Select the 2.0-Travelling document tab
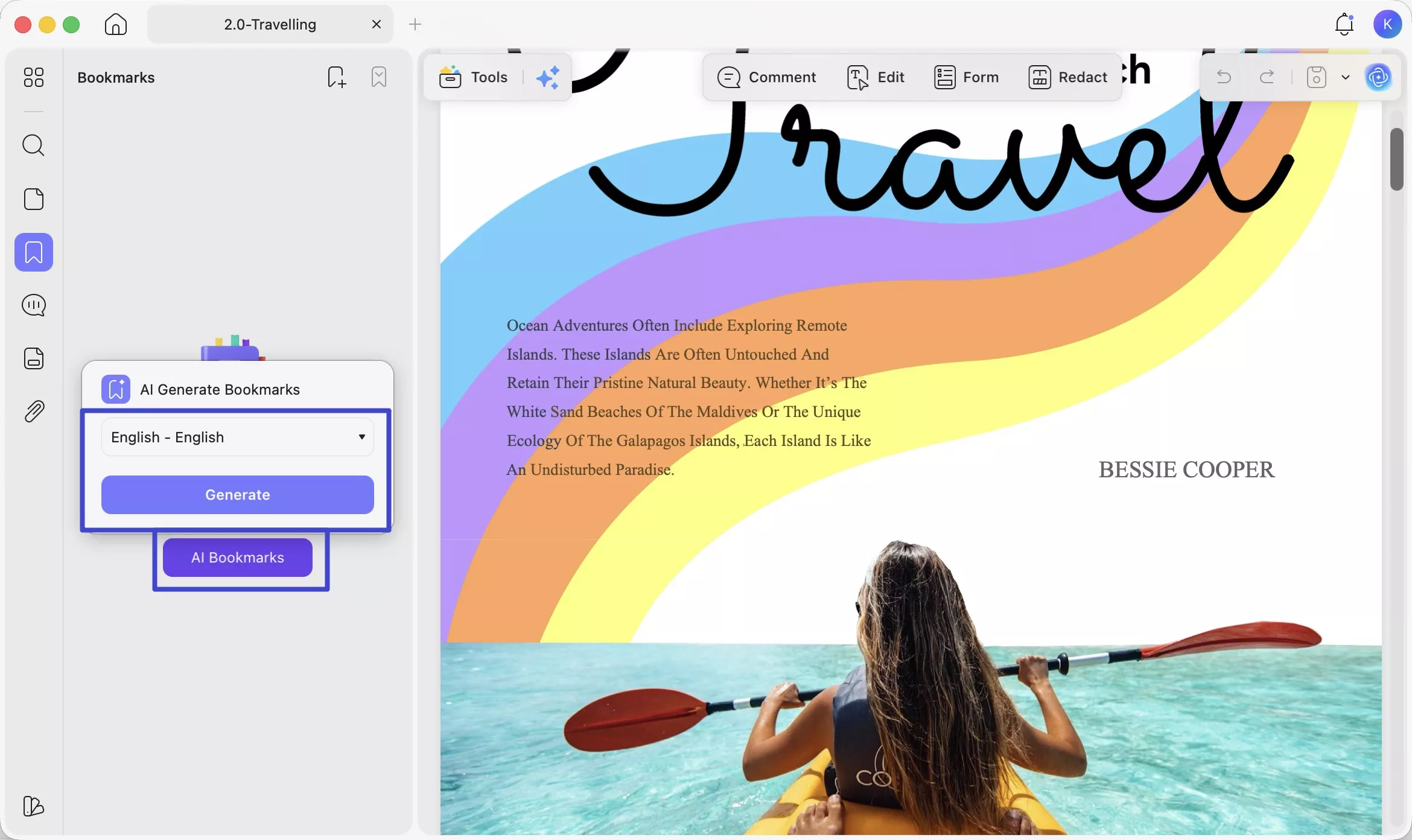Screen dimensions: 1412x840 [270, 24]
